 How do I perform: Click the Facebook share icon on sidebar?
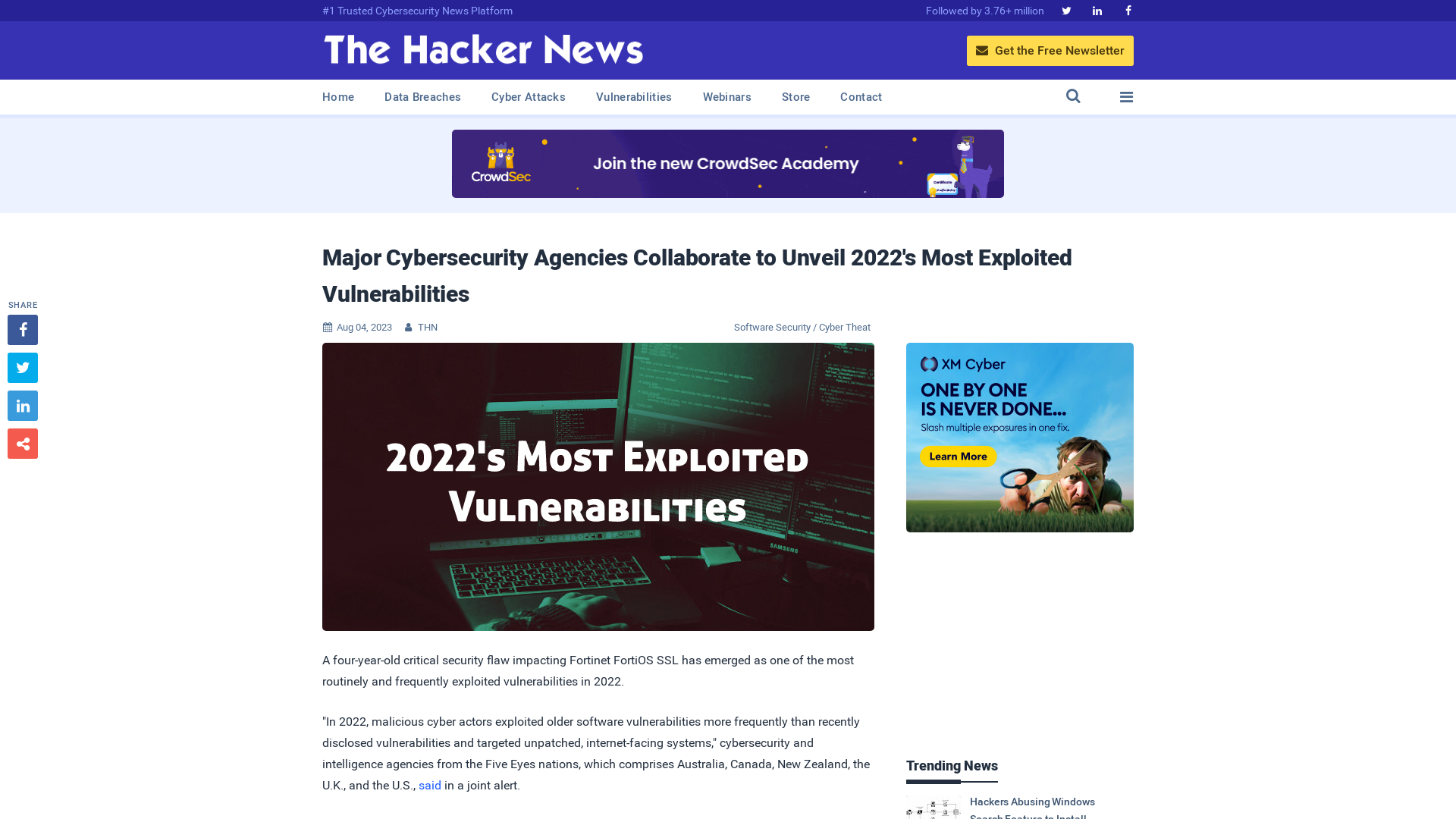[22, 329]
